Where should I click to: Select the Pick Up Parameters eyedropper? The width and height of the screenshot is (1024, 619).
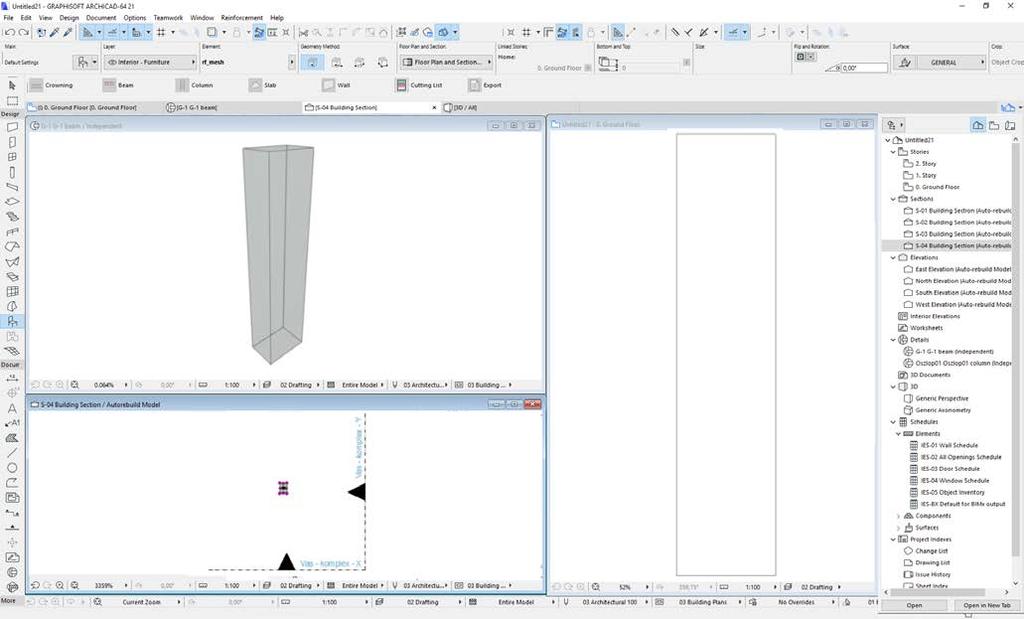[x=55, y=32]
